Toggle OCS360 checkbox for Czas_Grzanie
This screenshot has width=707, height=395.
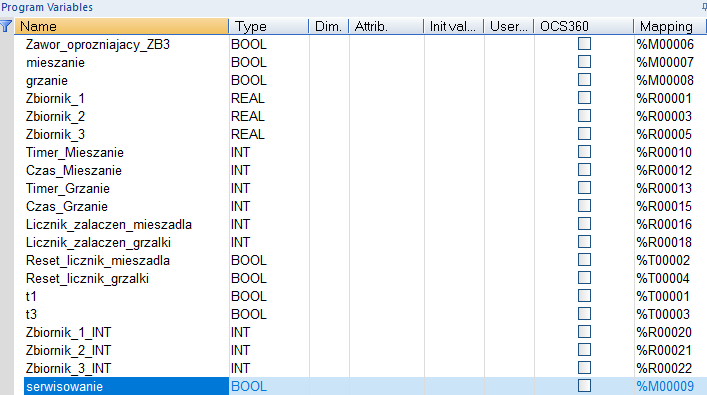(584, 206)
